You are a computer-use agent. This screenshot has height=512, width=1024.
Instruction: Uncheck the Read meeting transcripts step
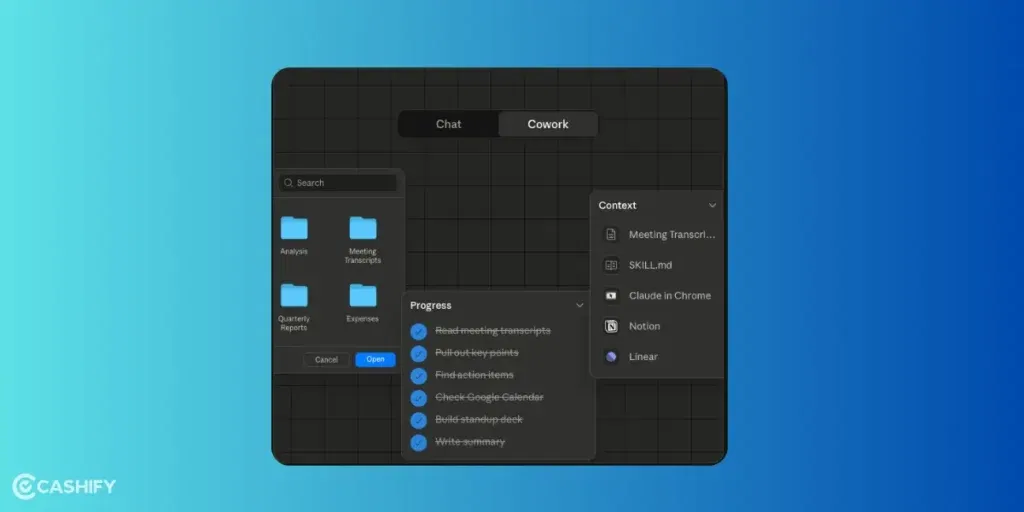click(x=419, y=332)
